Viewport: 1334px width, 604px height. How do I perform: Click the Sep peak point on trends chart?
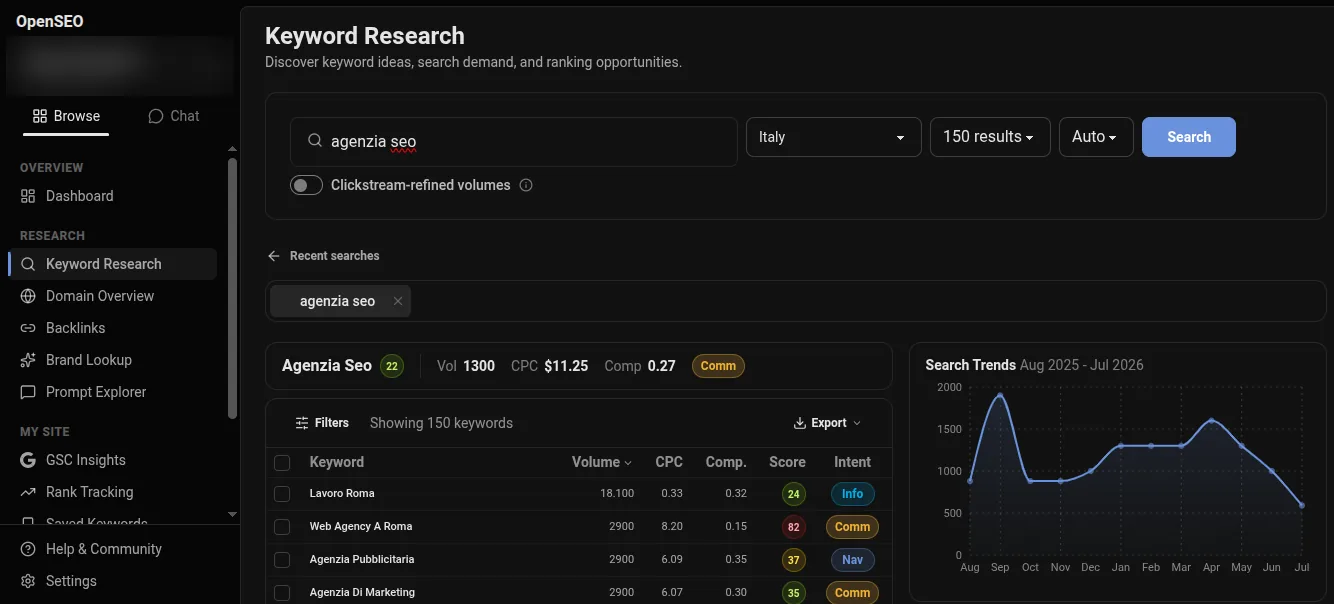point(1000,395)
